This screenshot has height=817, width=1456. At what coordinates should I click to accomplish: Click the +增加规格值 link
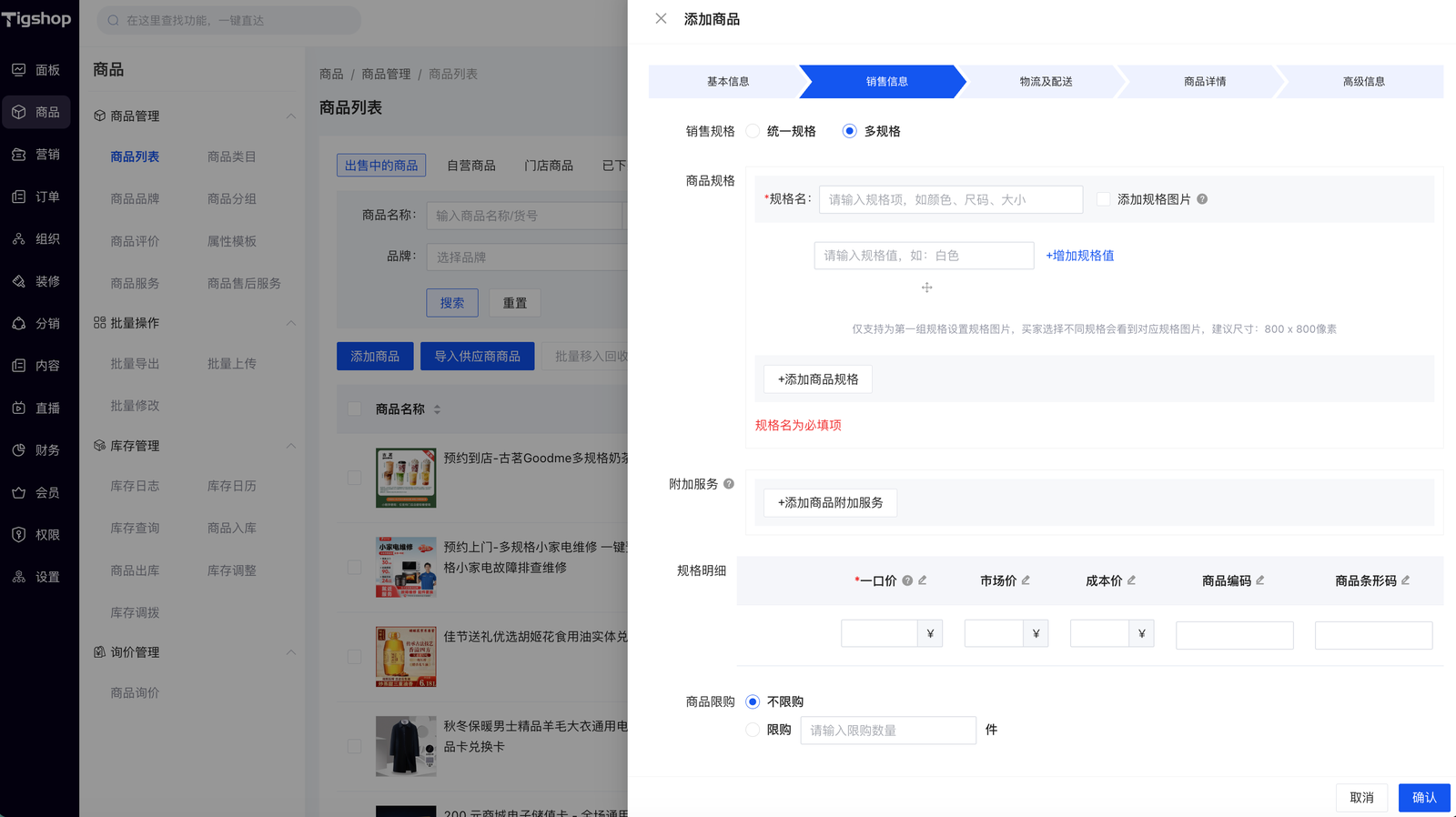[1079, 256]
